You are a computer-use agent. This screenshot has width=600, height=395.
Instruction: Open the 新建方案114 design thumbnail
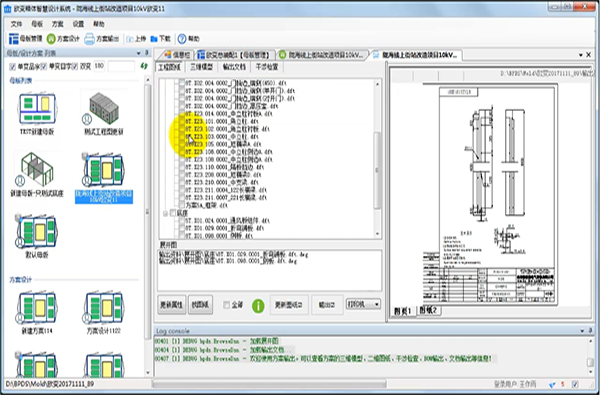tap(37, 307)
